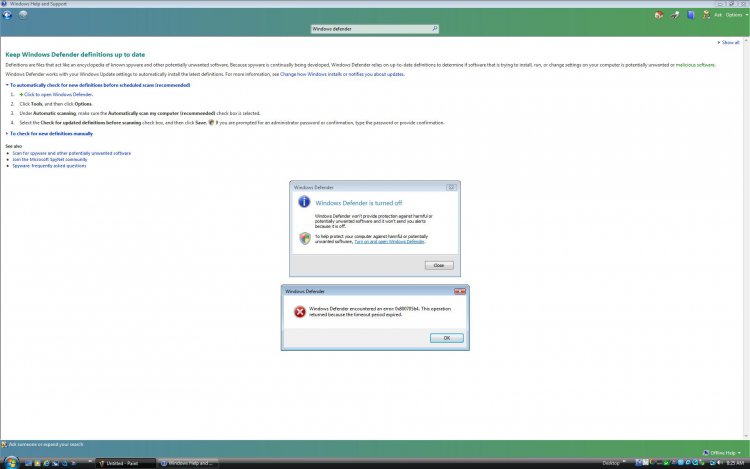
Task: Expand 'To check for new definitions manually'
Action: (49, 134)
